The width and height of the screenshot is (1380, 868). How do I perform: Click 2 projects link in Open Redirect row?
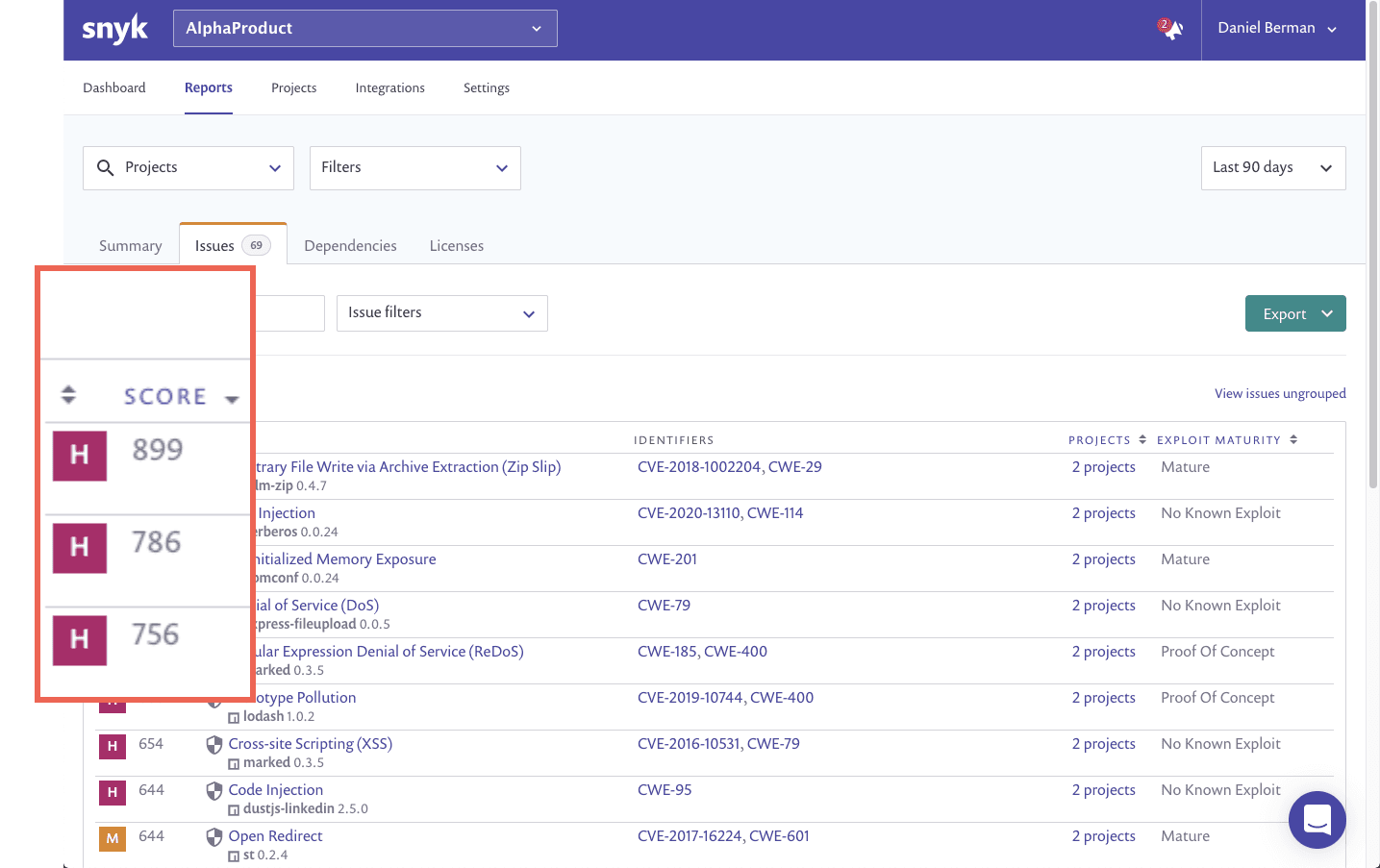1104,836
